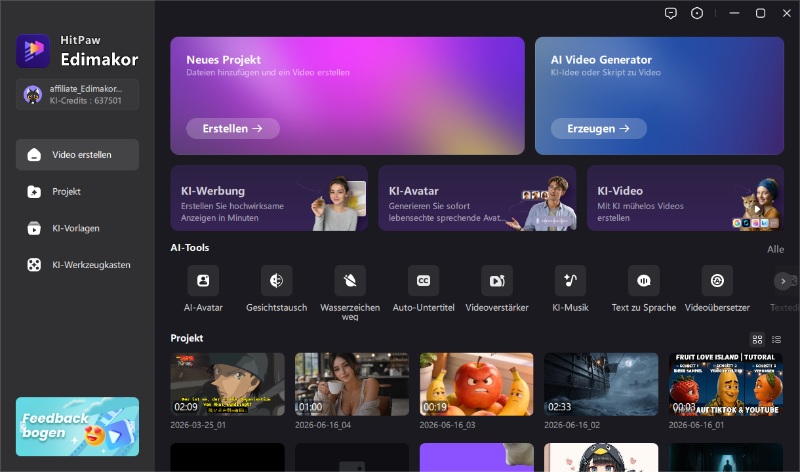
Task: Open the feedback message icon in title bar
Action: 671,13
